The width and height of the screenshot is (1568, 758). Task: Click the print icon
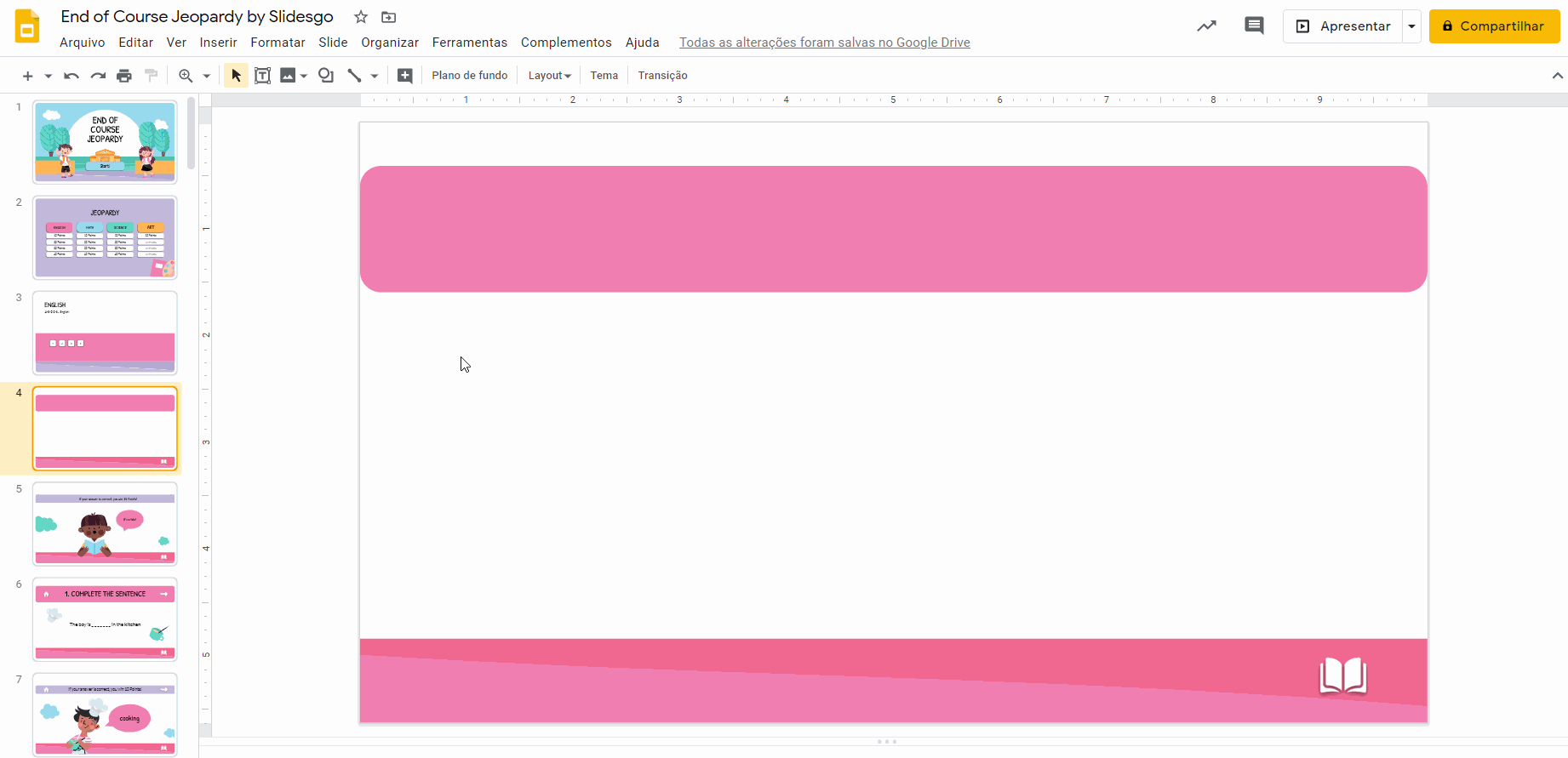pyautogui.click(x=124, y=76)
